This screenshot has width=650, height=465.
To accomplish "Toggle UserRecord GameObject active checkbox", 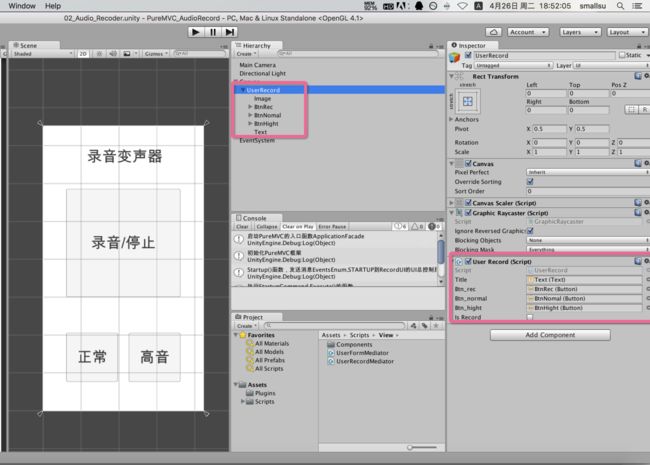I will tap(468, 55).
